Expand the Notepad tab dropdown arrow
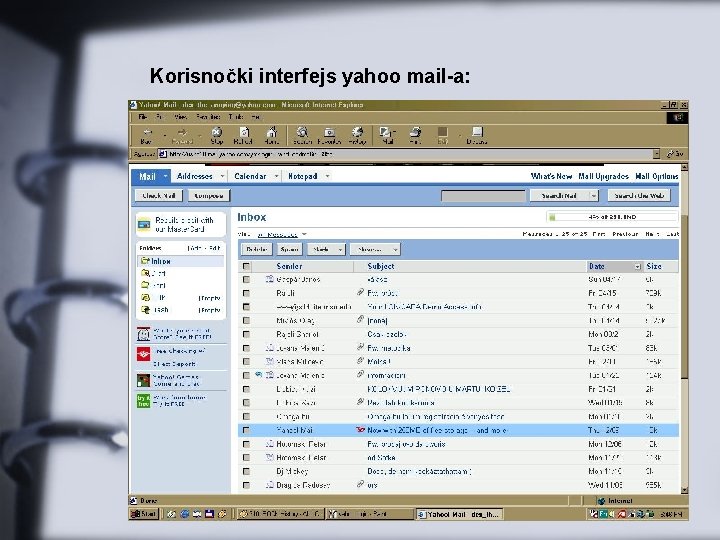This screenshot has width=720, height=540. point(327,176)
